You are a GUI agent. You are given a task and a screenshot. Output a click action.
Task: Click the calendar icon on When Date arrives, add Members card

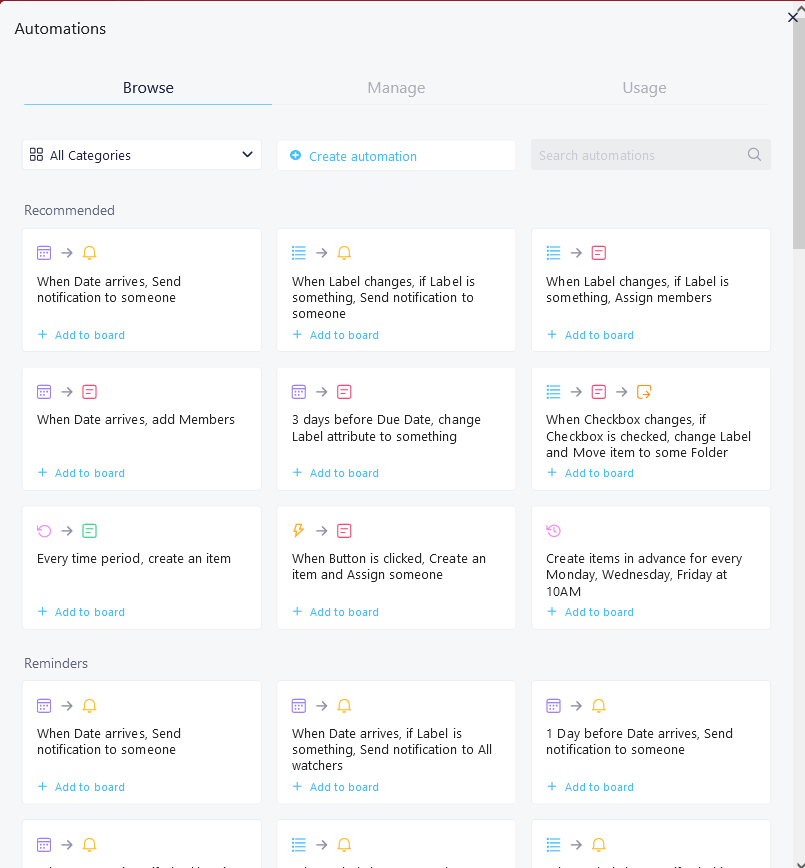43,392
